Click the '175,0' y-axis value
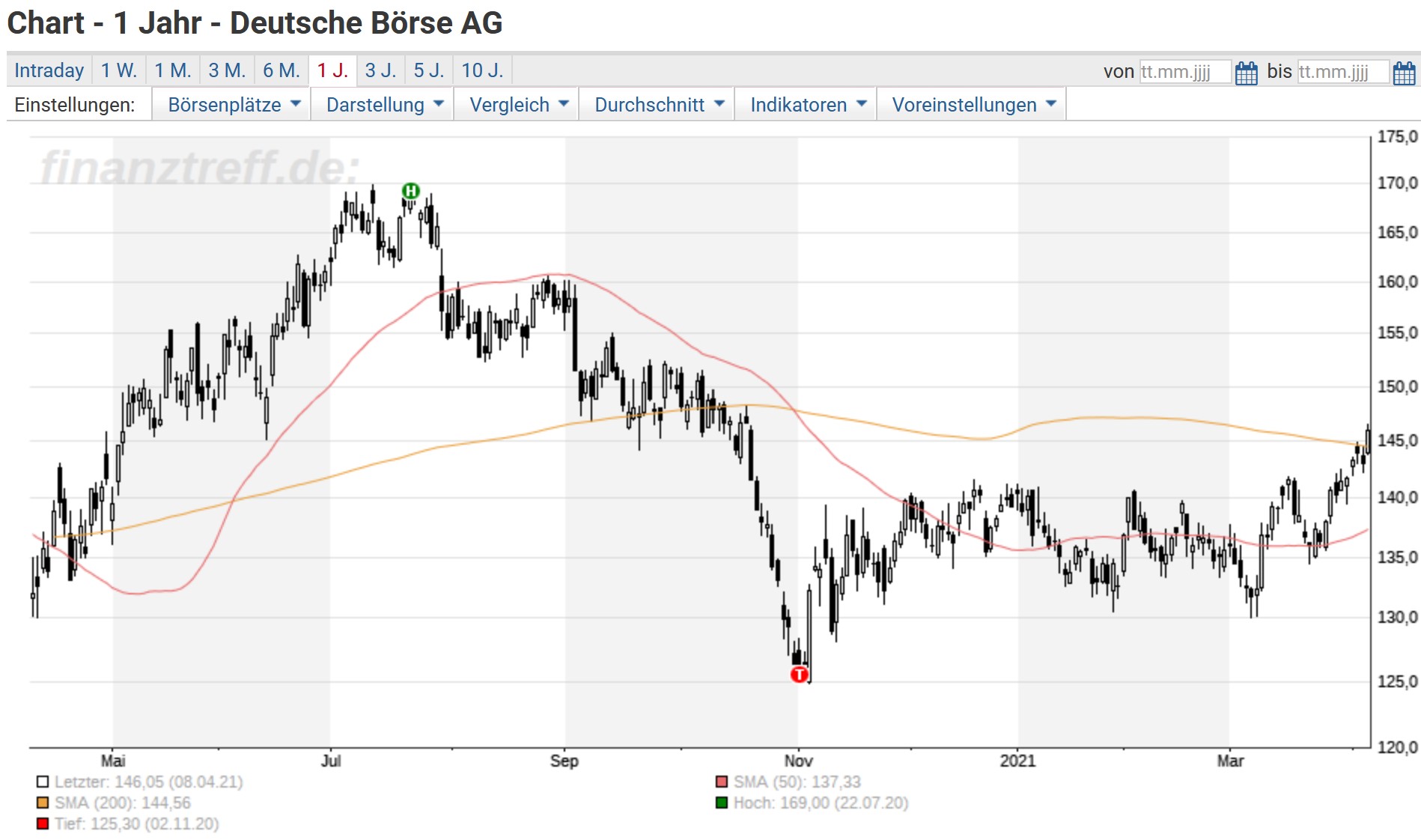This screenshot has height=840, width=1421. pyautogui.click(x=1398, y=136)
